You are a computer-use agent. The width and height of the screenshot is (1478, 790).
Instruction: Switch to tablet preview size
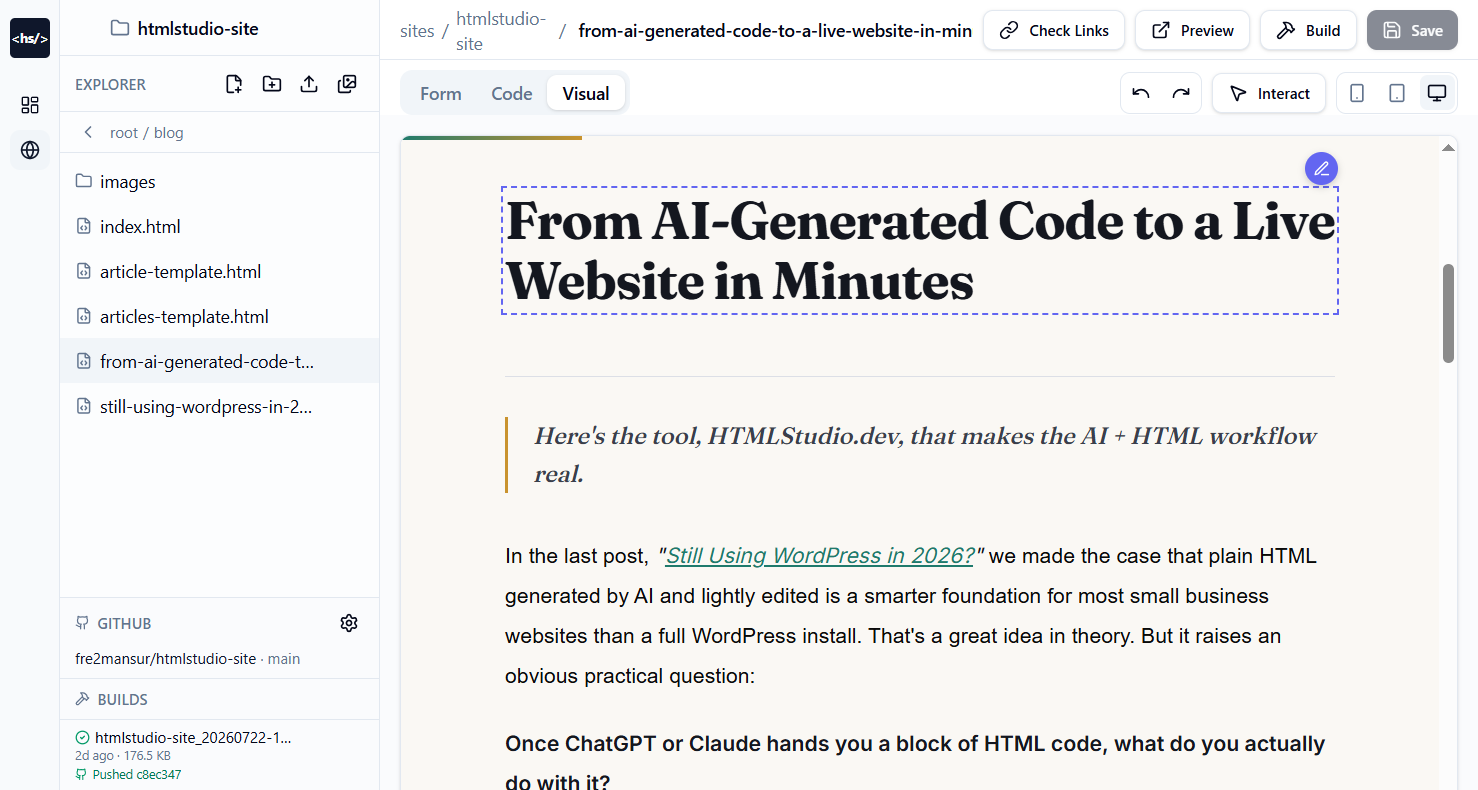[x=1397, y=93]
